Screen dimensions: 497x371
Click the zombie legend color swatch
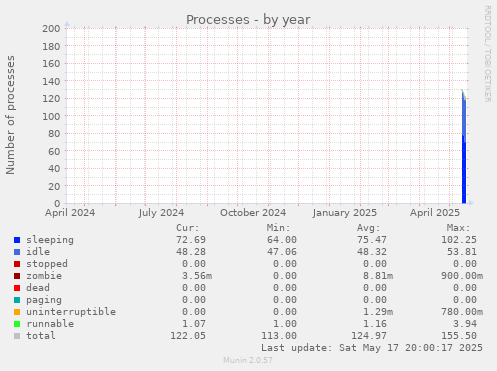[17, 276]
